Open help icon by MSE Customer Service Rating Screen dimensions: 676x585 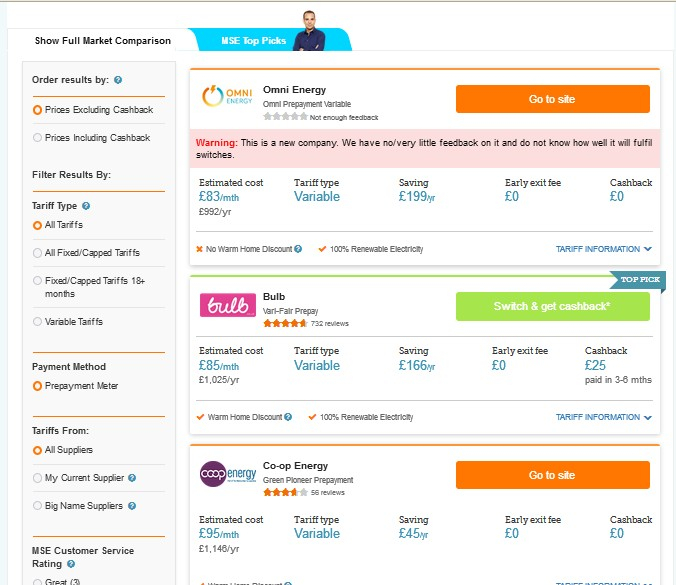71,564
